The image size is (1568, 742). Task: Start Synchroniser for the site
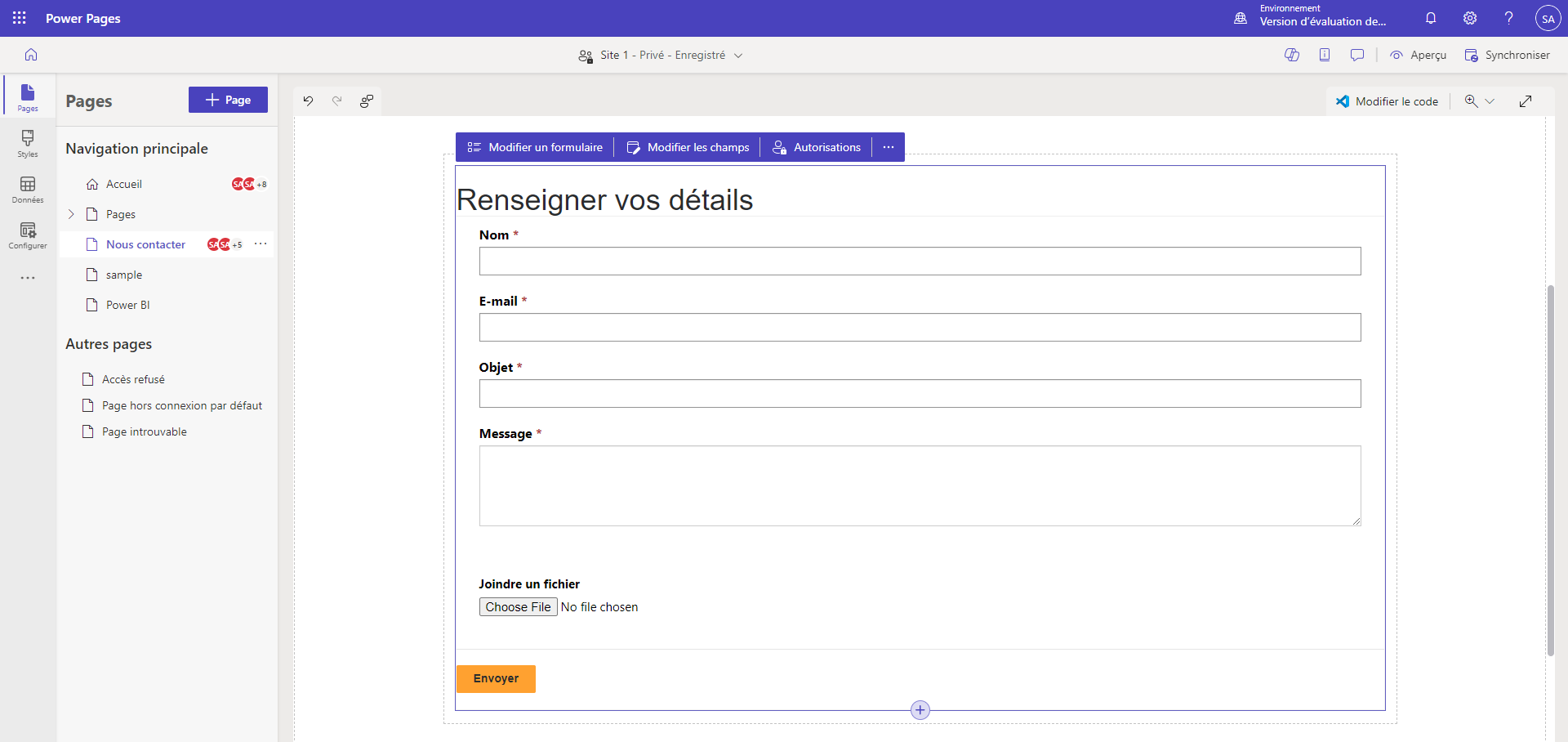1507,55
